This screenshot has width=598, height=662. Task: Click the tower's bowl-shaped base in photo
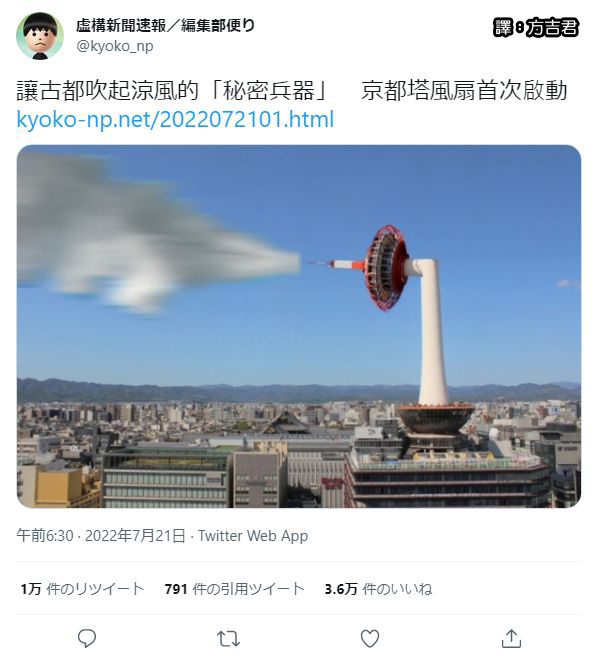pos(435,418)
